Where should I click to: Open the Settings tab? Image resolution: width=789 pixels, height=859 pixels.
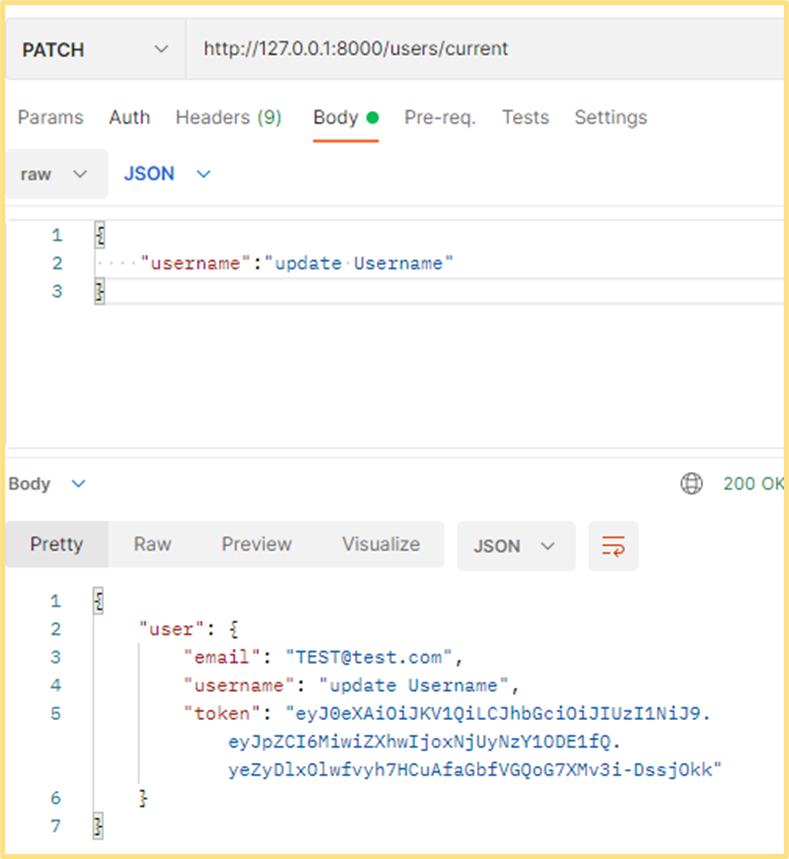610,117
